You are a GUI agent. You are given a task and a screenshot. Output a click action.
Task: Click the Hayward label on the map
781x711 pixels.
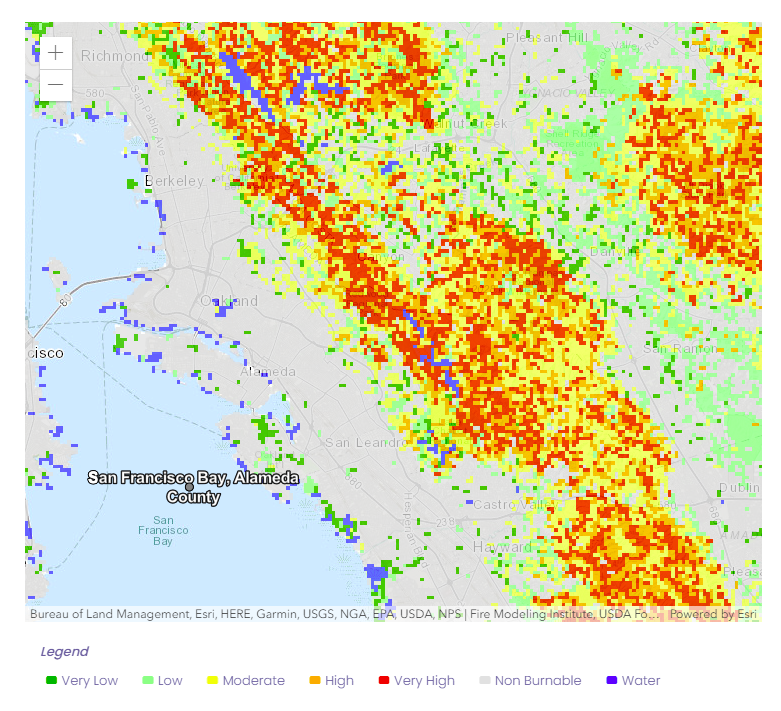click(x=502, y=547)
